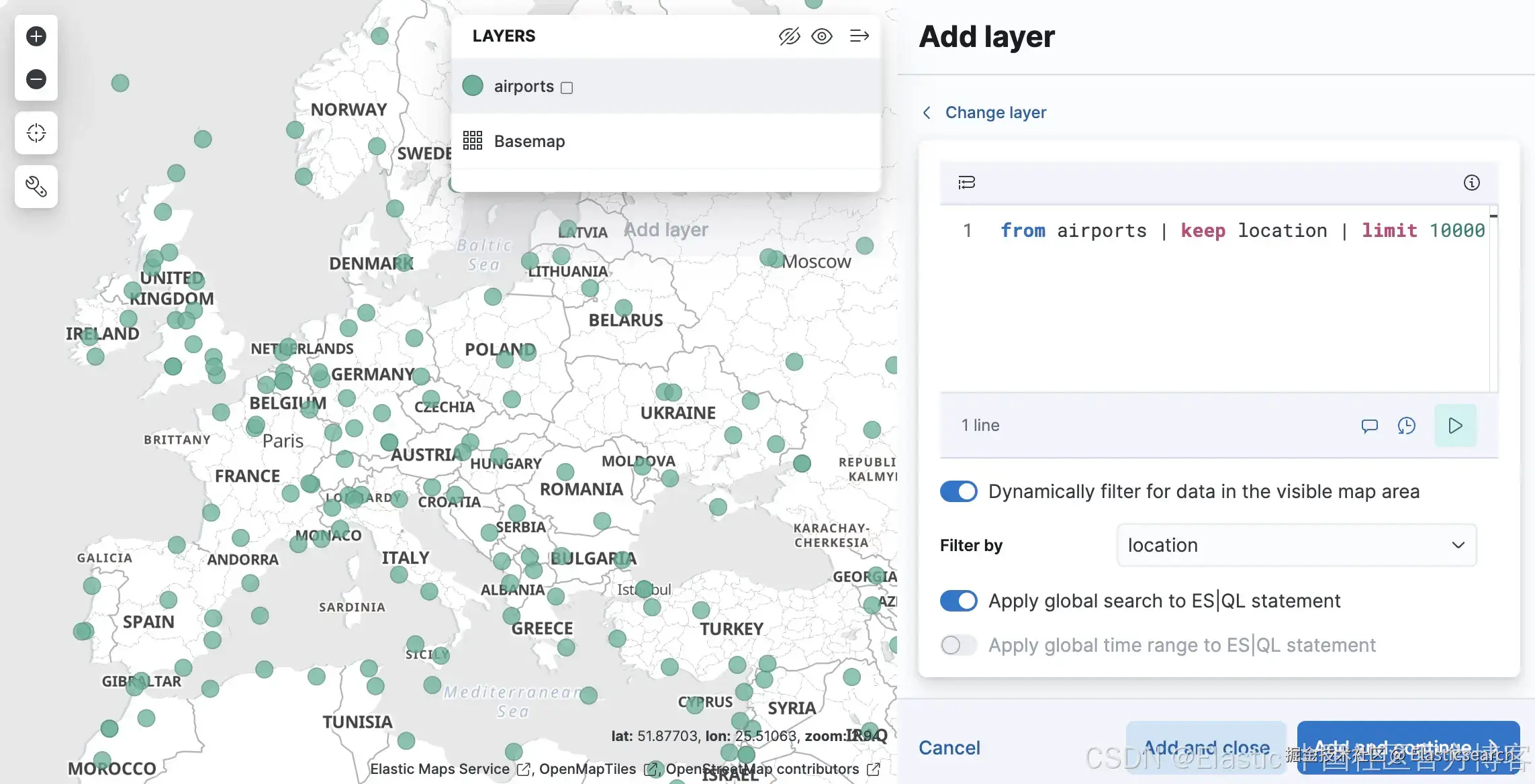The image size is (1535, 784).
Task: Collapse the Layers panel
Action: click(x=859, y=36)
